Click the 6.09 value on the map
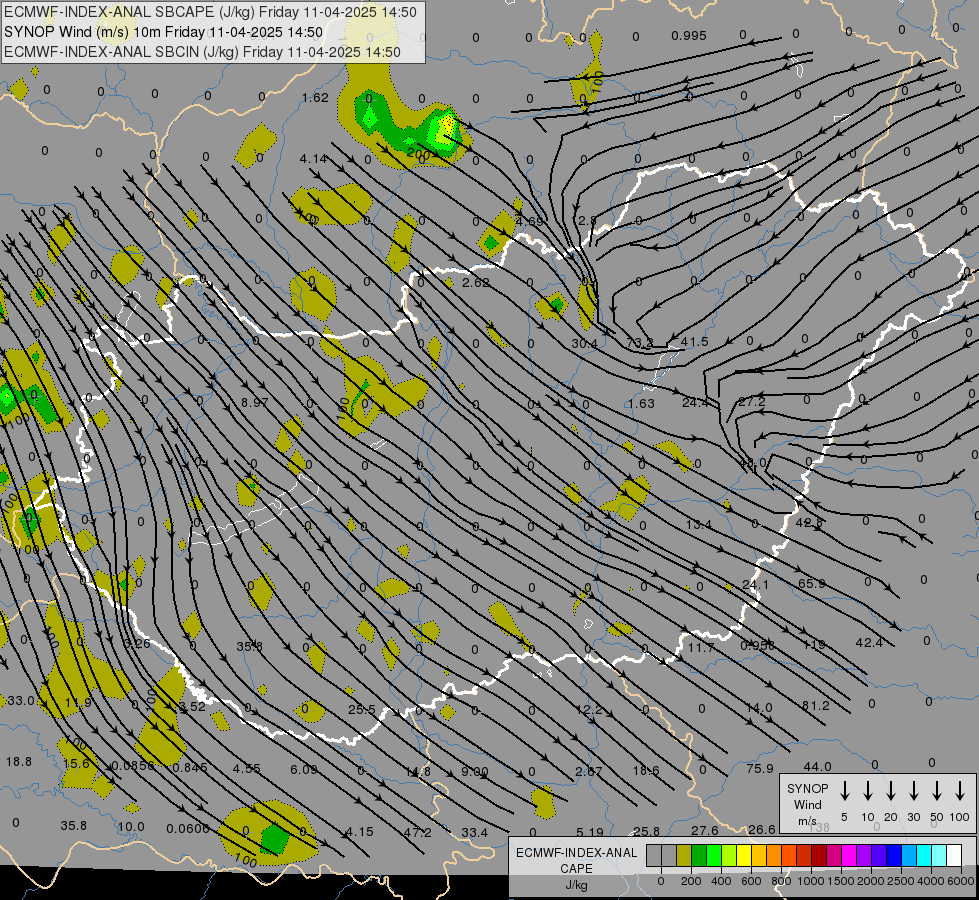 (x=304, y=769)
